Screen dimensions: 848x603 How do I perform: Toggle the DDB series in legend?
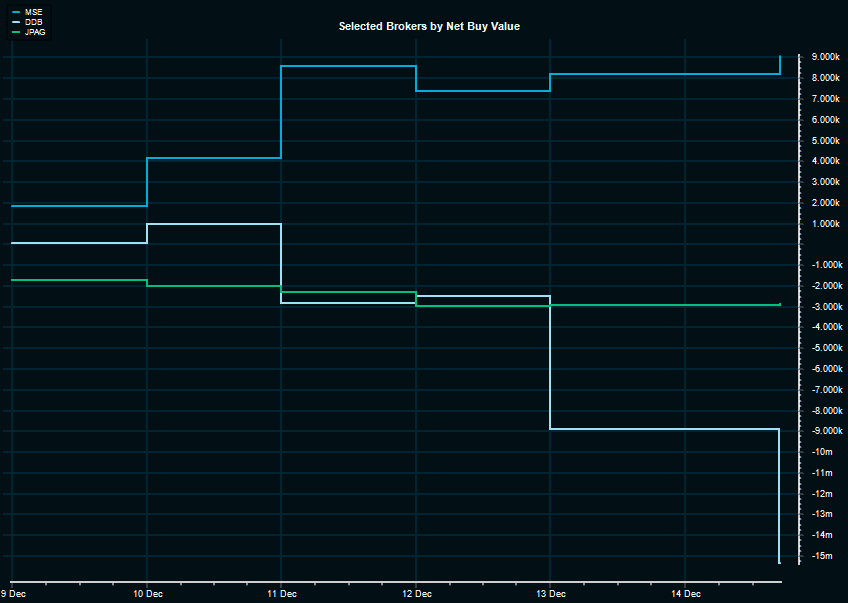(x=34, y=21)
